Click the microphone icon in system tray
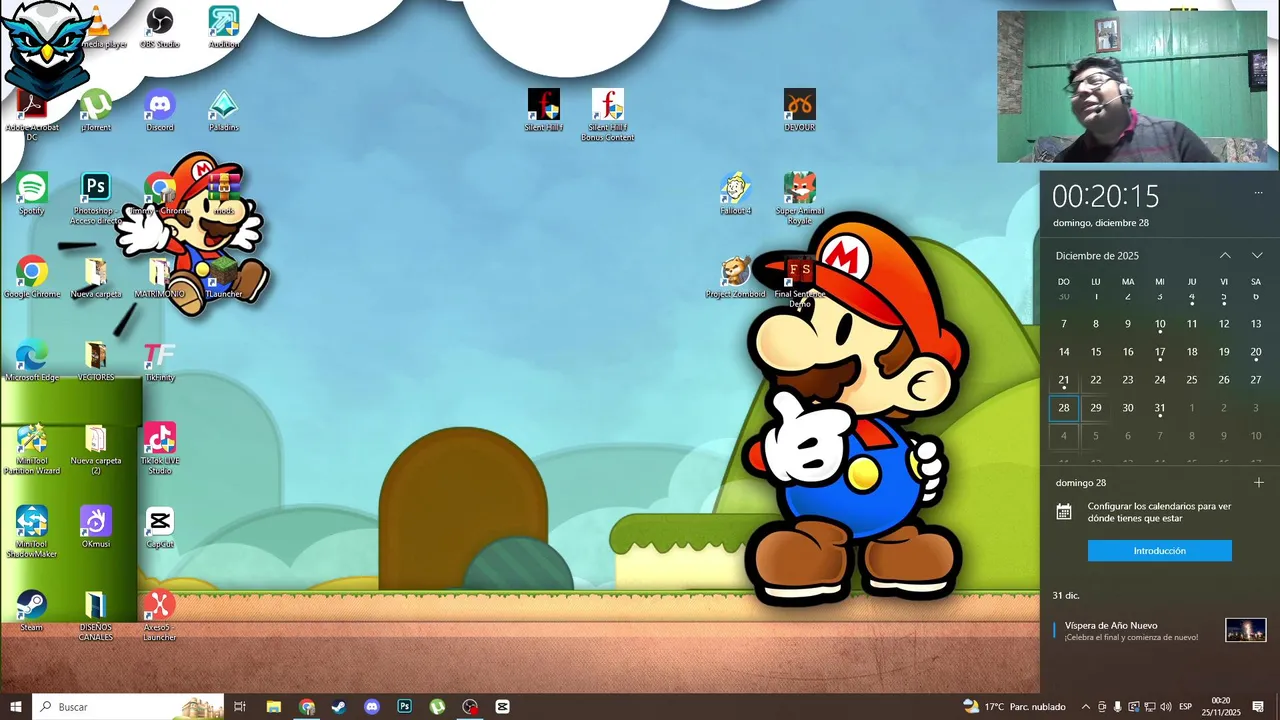The image size is (1280, 720). click(x=1118, y=707)
